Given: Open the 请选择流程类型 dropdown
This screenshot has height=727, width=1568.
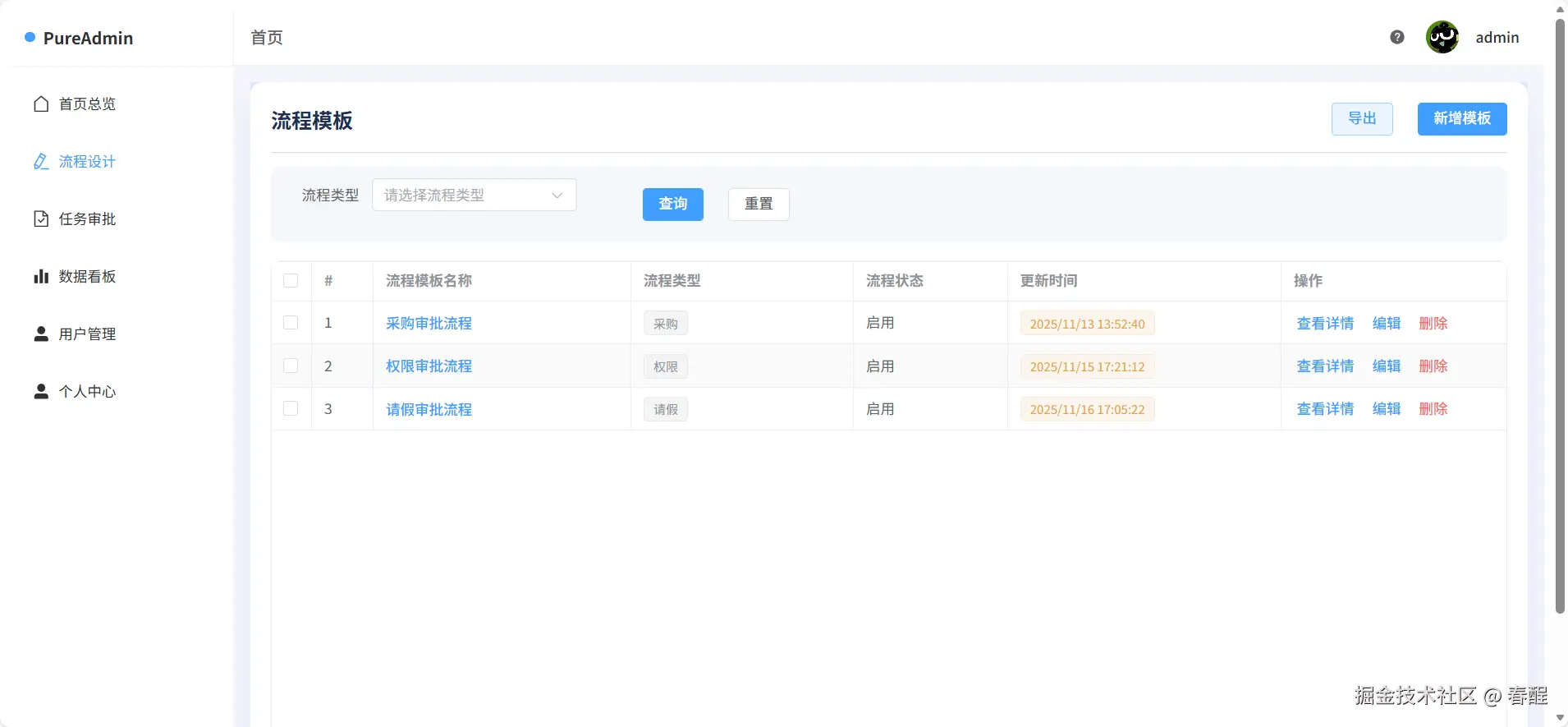Looking at the screenshot, I should click(475, 195).
